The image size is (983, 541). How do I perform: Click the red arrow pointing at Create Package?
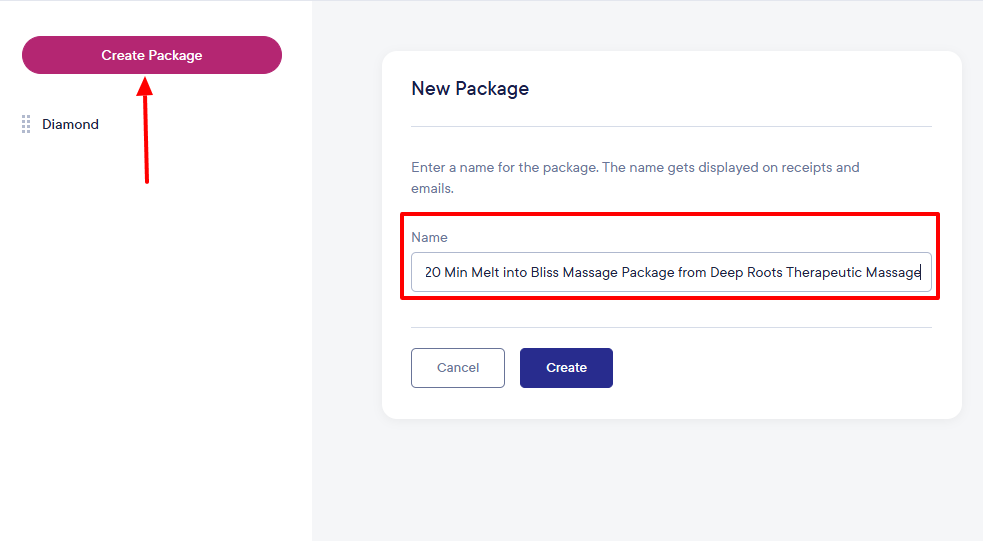point(147,130)
